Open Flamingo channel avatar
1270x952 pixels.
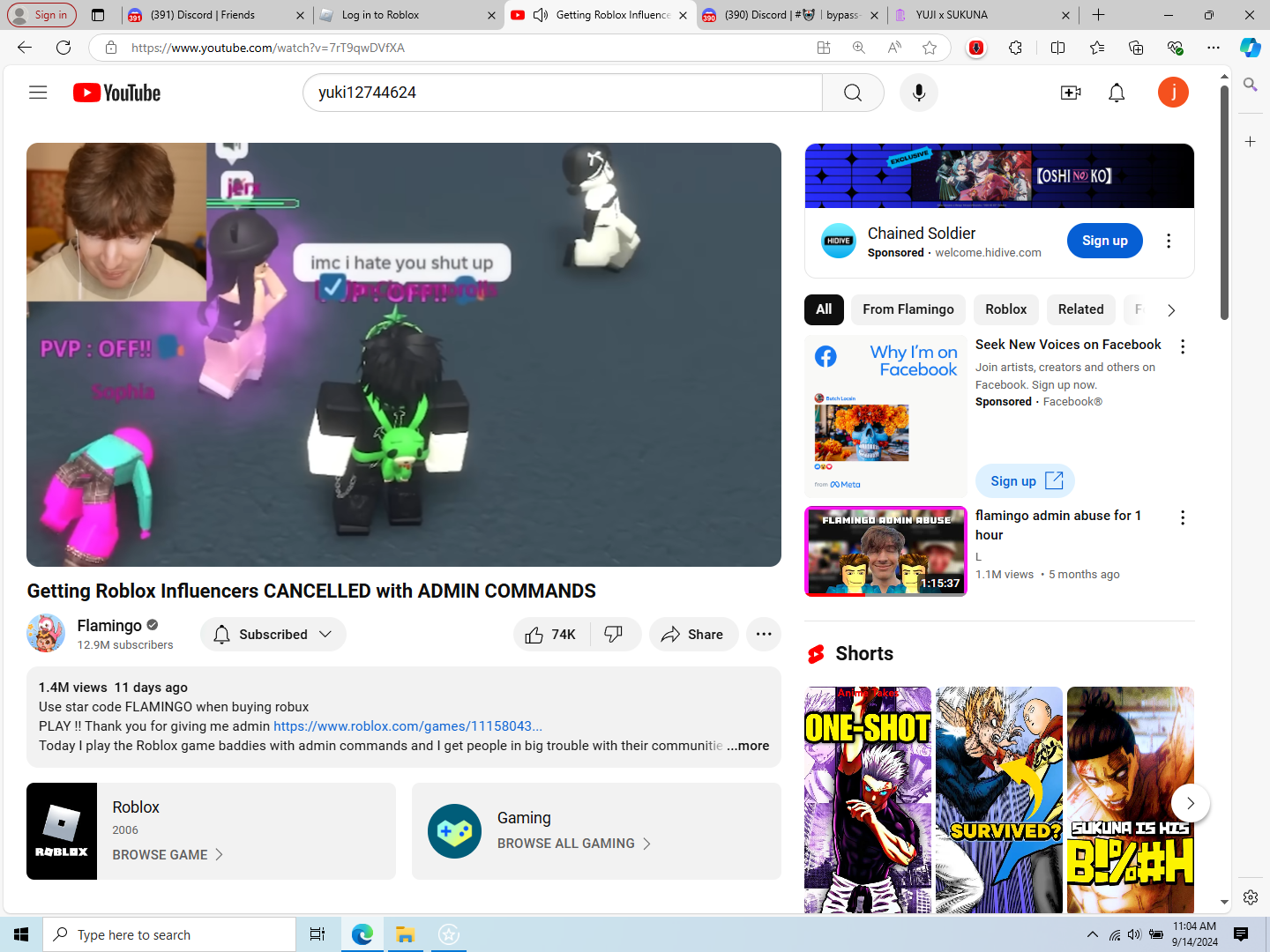[46, 634]
